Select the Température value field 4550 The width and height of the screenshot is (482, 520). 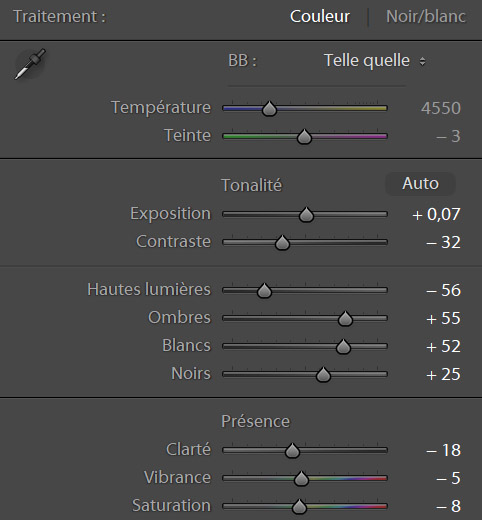pos(441,108)
